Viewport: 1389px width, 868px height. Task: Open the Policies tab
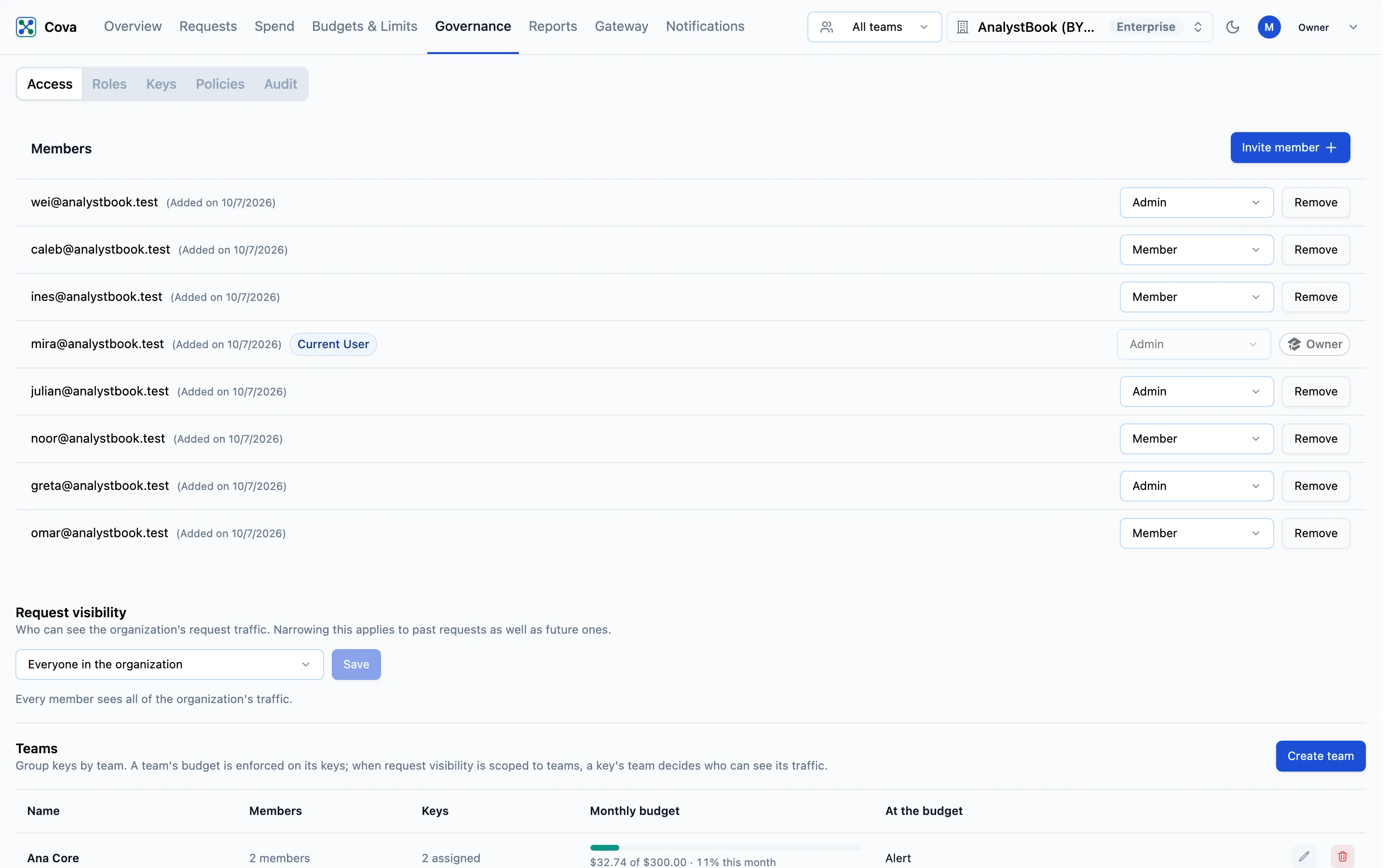[220, 84]
